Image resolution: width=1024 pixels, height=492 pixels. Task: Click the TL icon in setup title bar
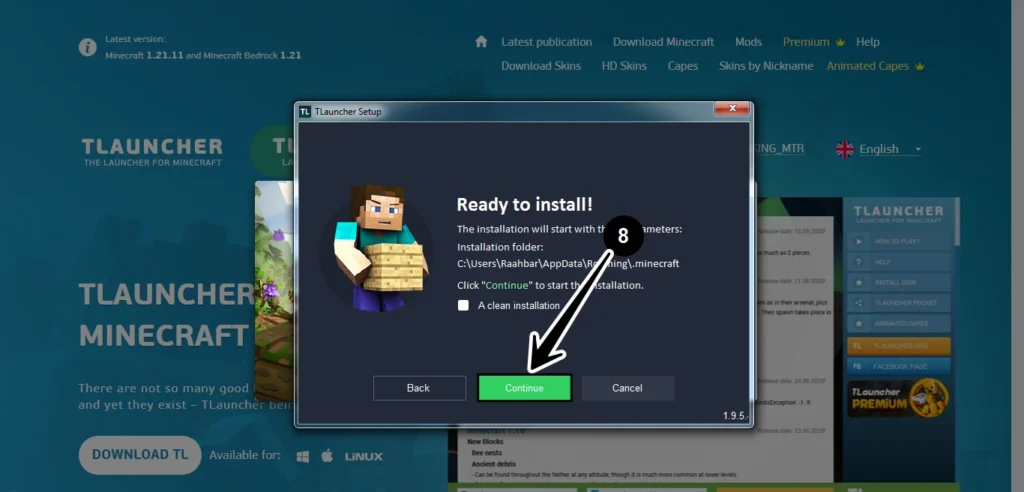click(304, 112)
